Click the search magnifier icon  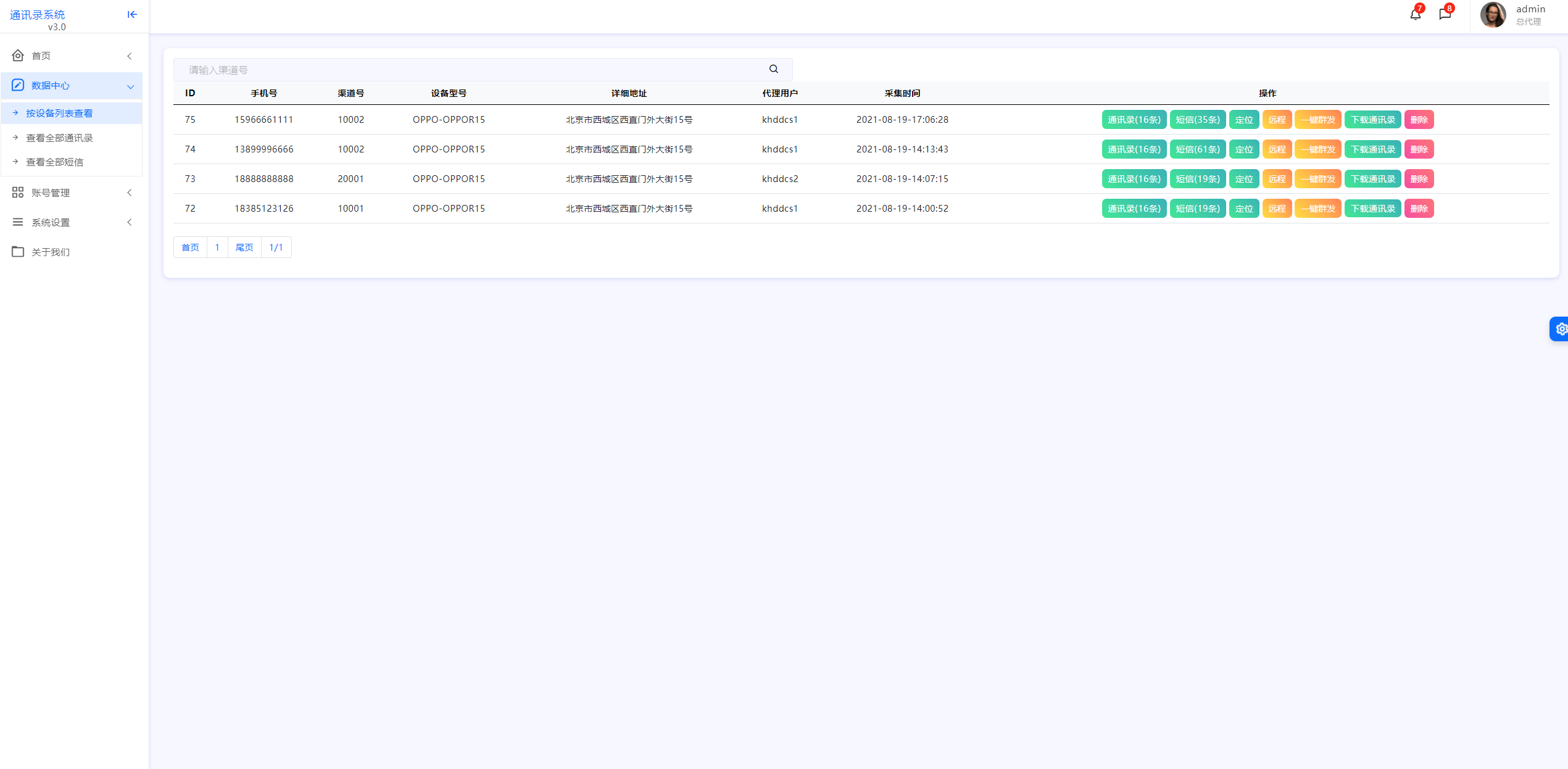[x=773, y=69]
